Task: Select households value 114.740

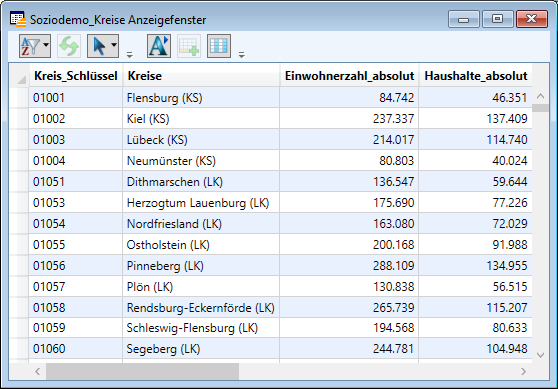Action: [x=476, y=140]
